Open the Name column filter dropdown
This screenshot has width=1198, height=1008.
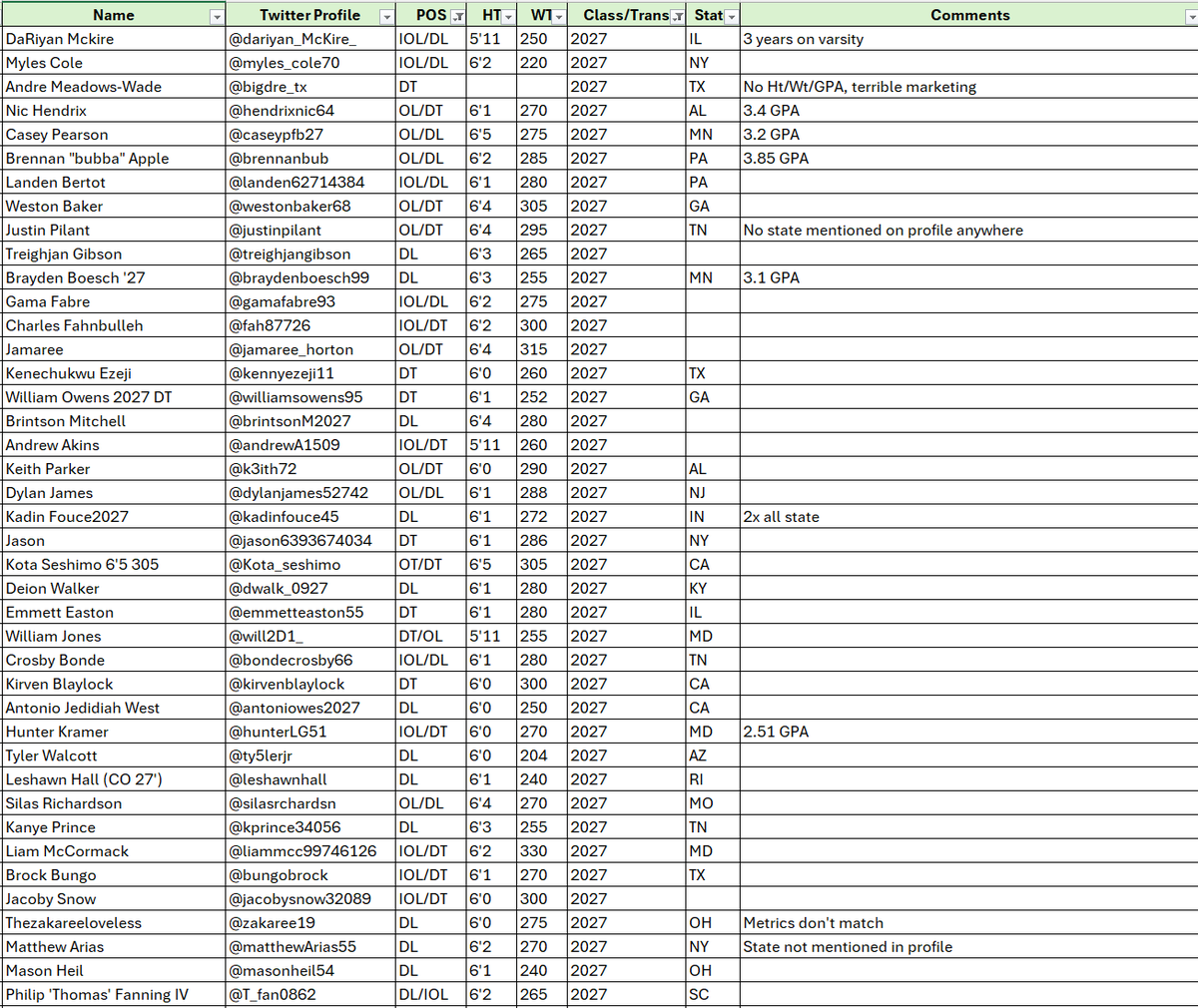[x=217, y=17]
